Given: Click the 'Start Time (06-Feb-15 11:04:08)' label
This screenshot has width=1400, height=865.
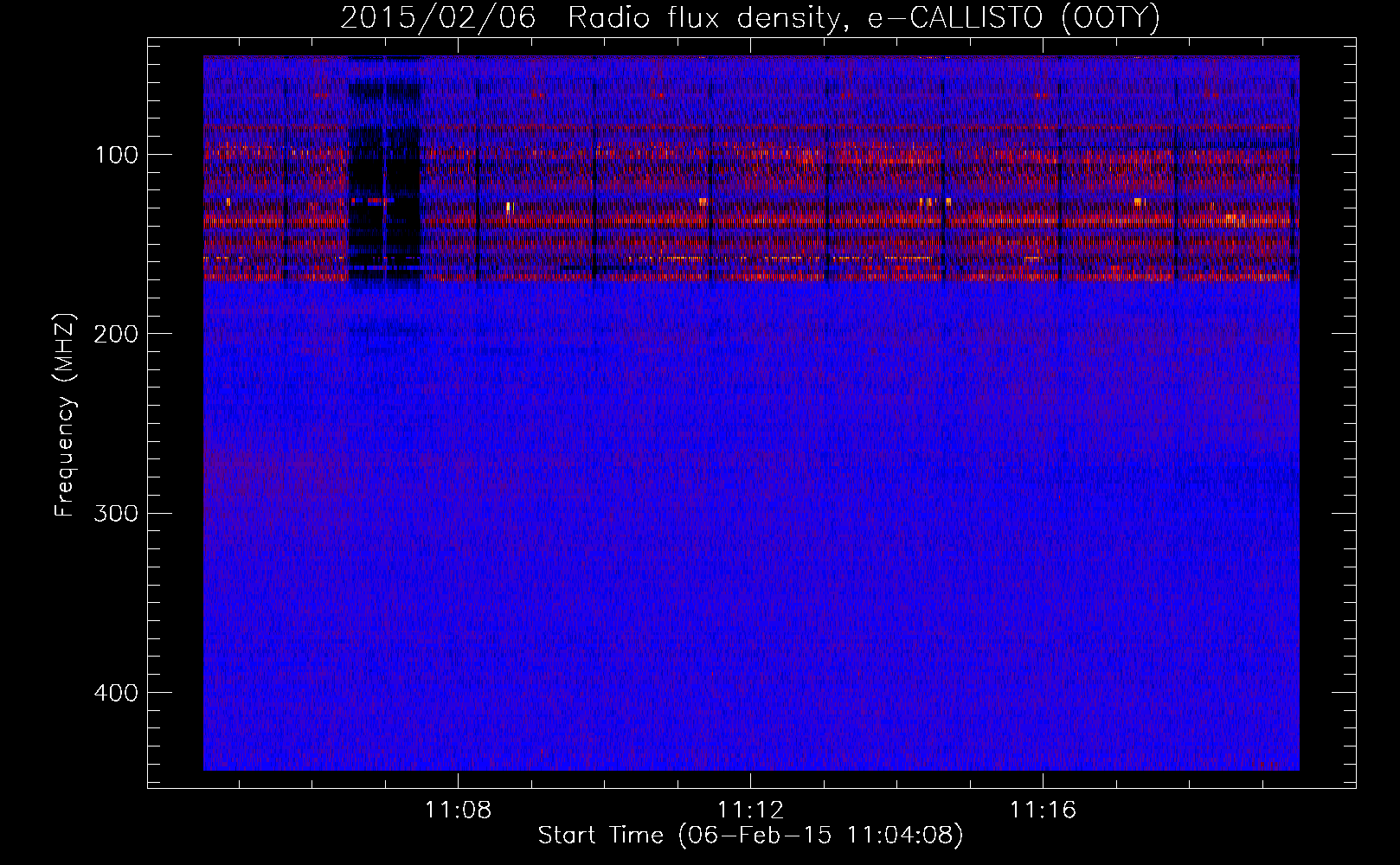Looking at the screenshot, I should coord(750,836).
